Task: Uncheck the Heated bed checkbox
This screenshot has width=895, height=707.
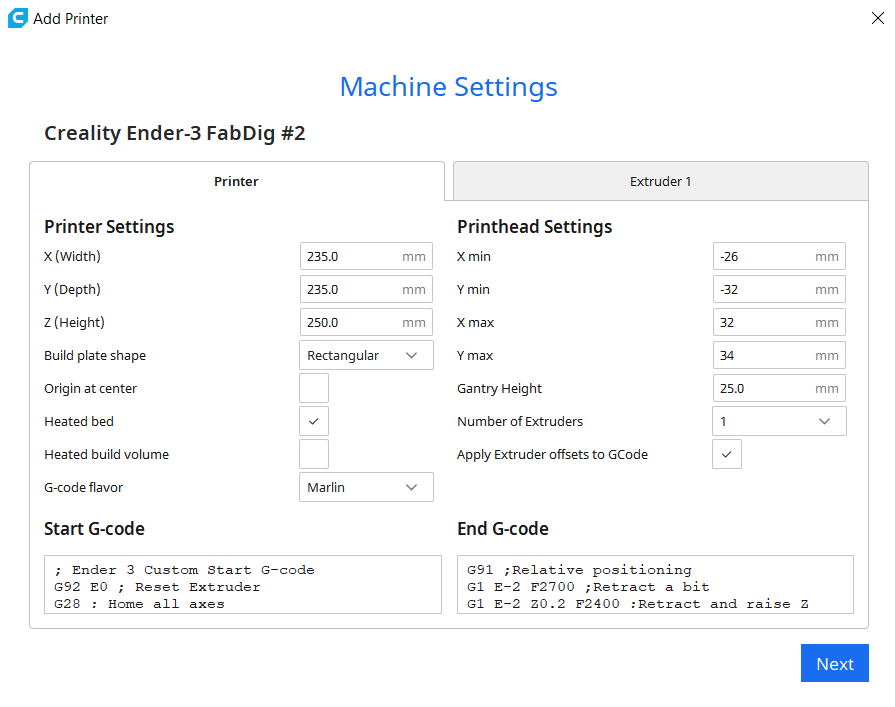Action: pos(314,422)
